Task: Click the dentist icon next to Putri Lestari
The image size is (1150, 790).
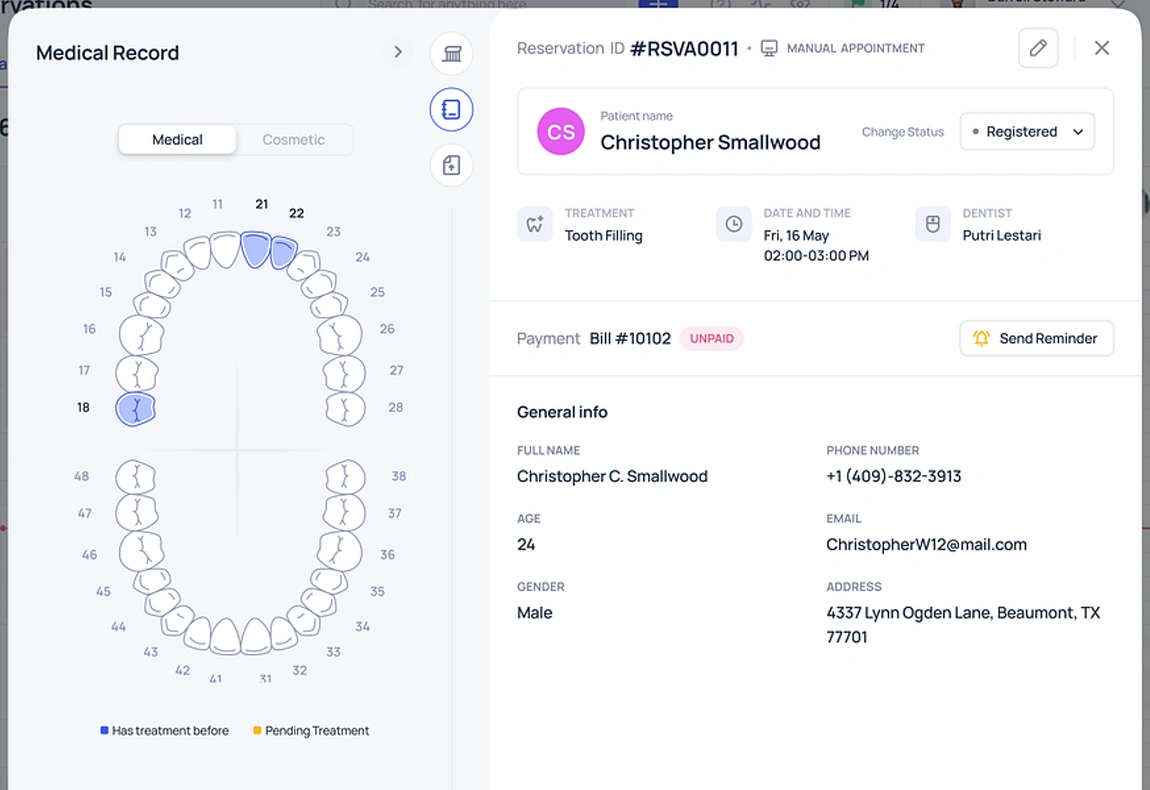Action: coord(932,224)
